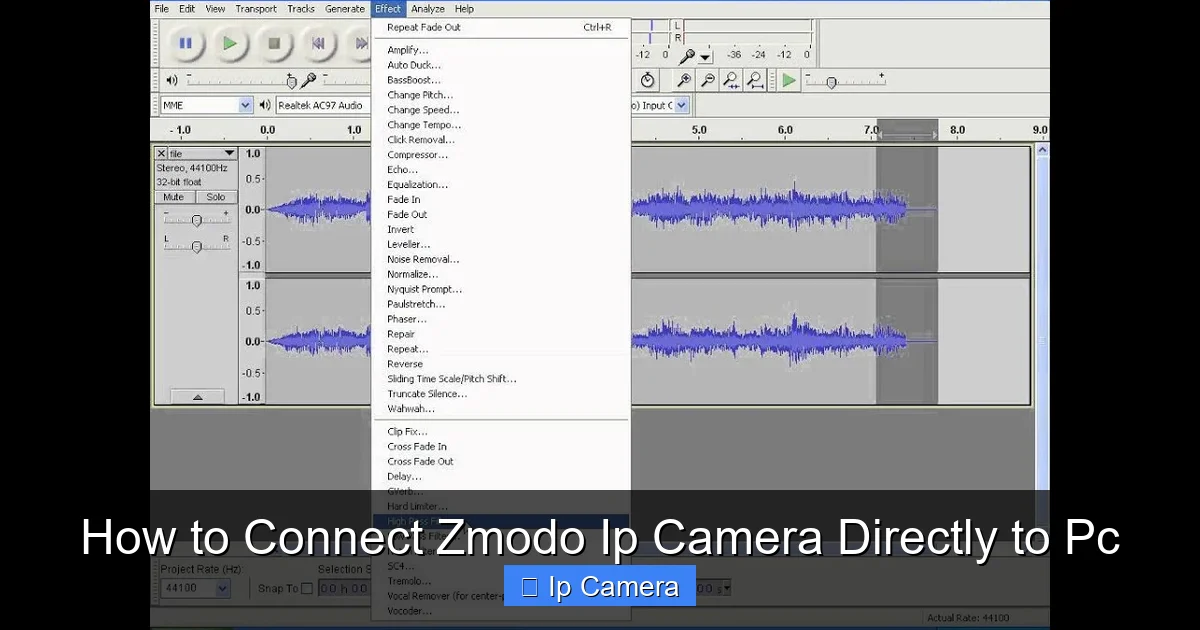Click the output volume speaker icon
Image resolution: width=1200 pixels, height=630 pixels.
172,80
